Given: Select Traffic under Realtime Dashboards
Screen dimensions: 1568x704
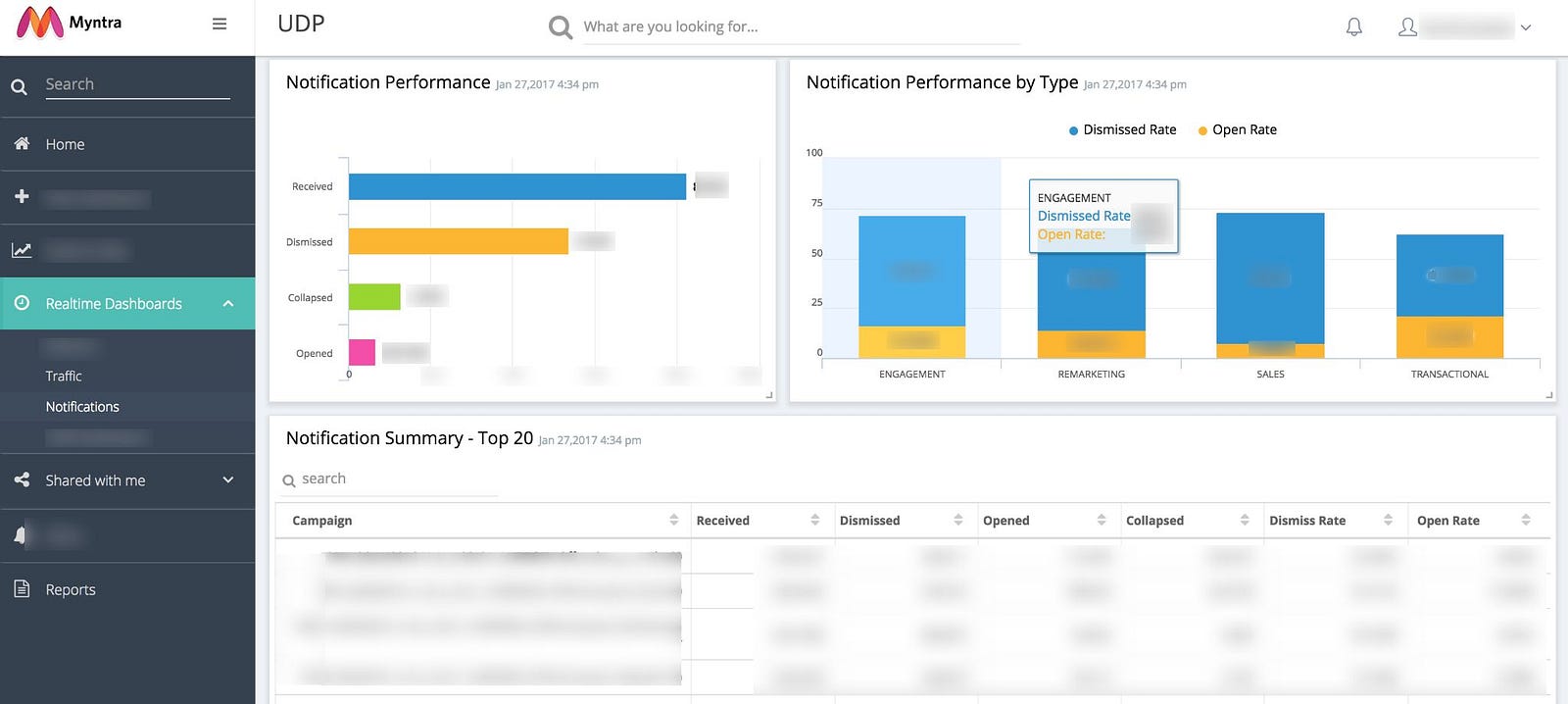Looking at the screenshot, I should 64,376.
